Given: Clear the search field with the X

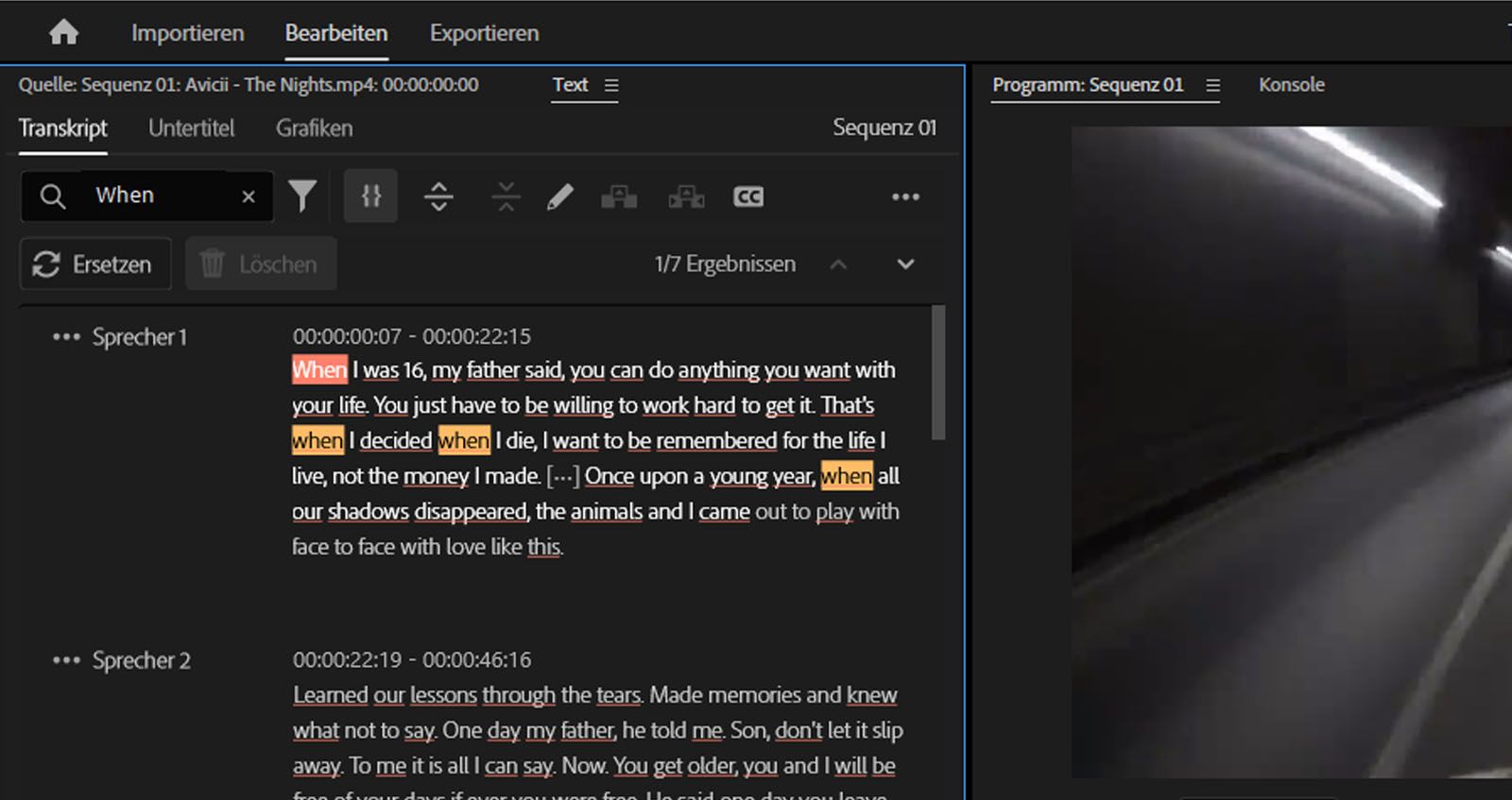Looking at the screenshot, I should tap(249, 196).
